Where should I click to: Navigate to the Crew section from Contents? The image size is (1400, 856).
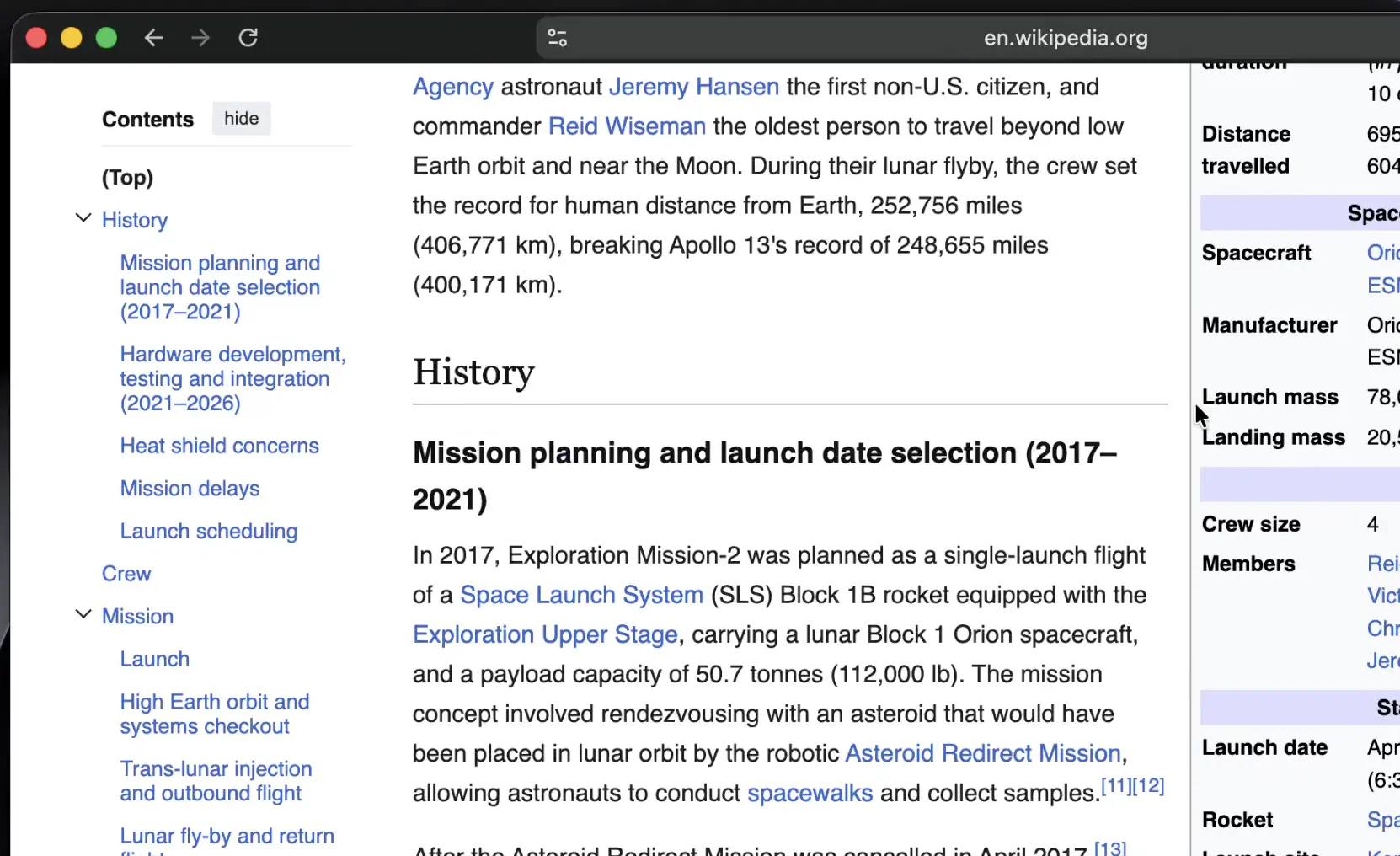pos(126,574)
